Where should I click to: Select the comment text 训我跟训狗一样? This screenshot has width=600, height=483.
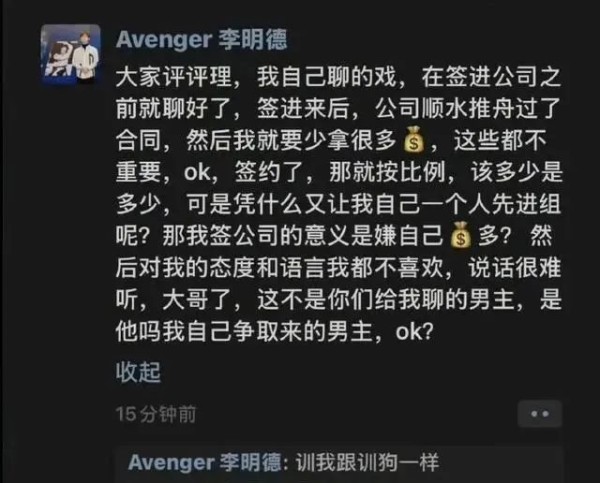[x=367, y=462]
